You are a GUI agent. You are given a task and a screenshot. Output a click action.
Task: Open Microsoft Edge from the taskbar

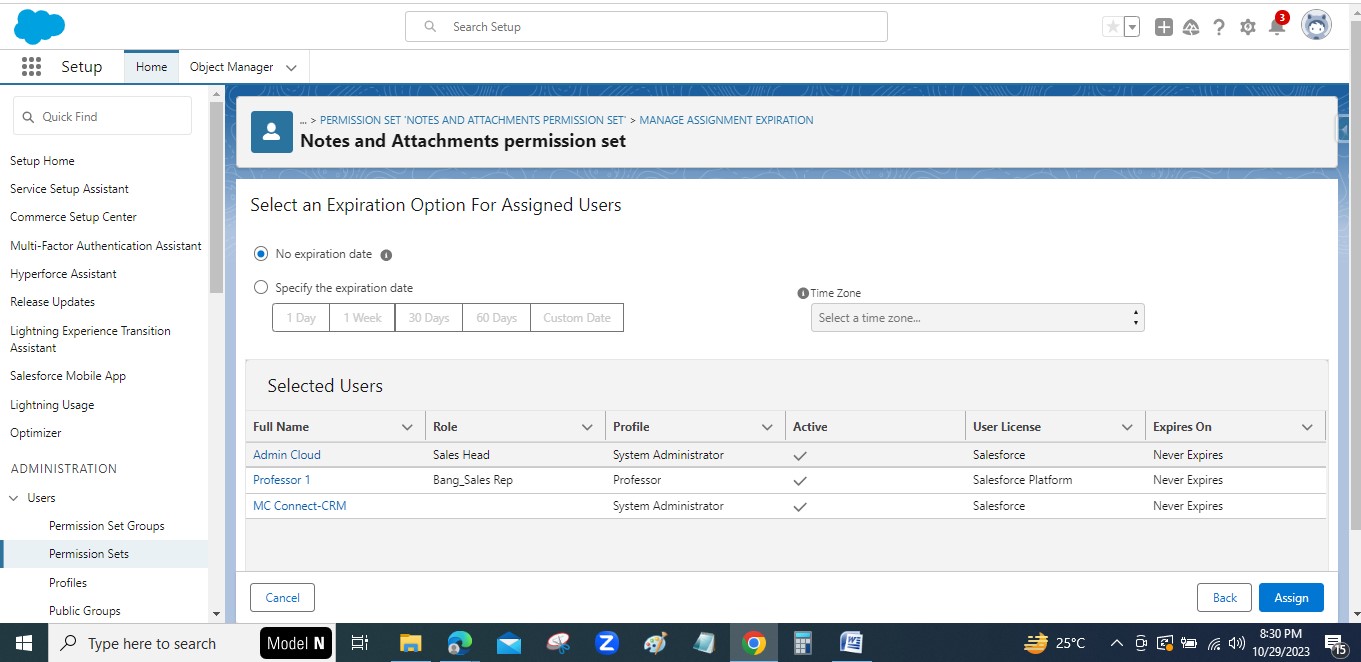(x=459, y=643)
